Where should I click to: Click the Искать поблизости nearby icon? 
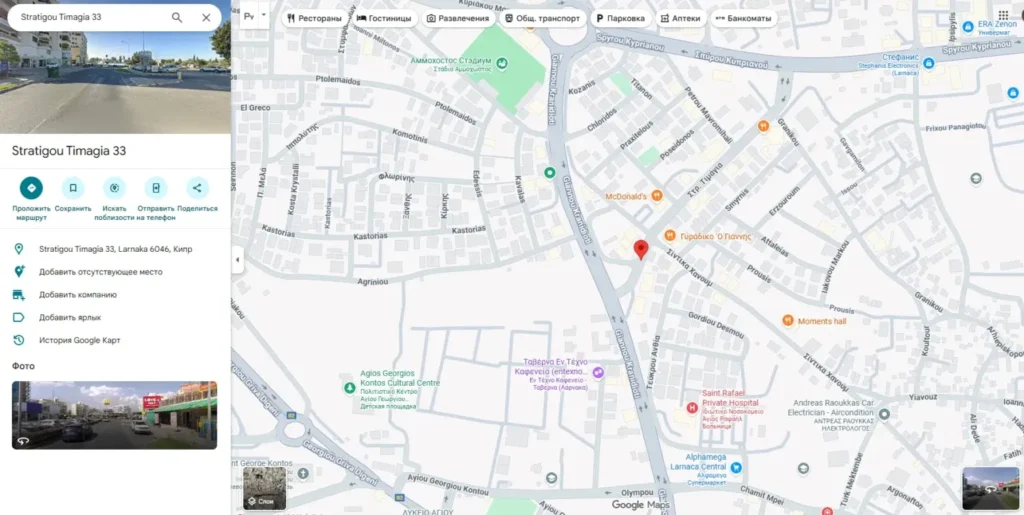(115, 188)
